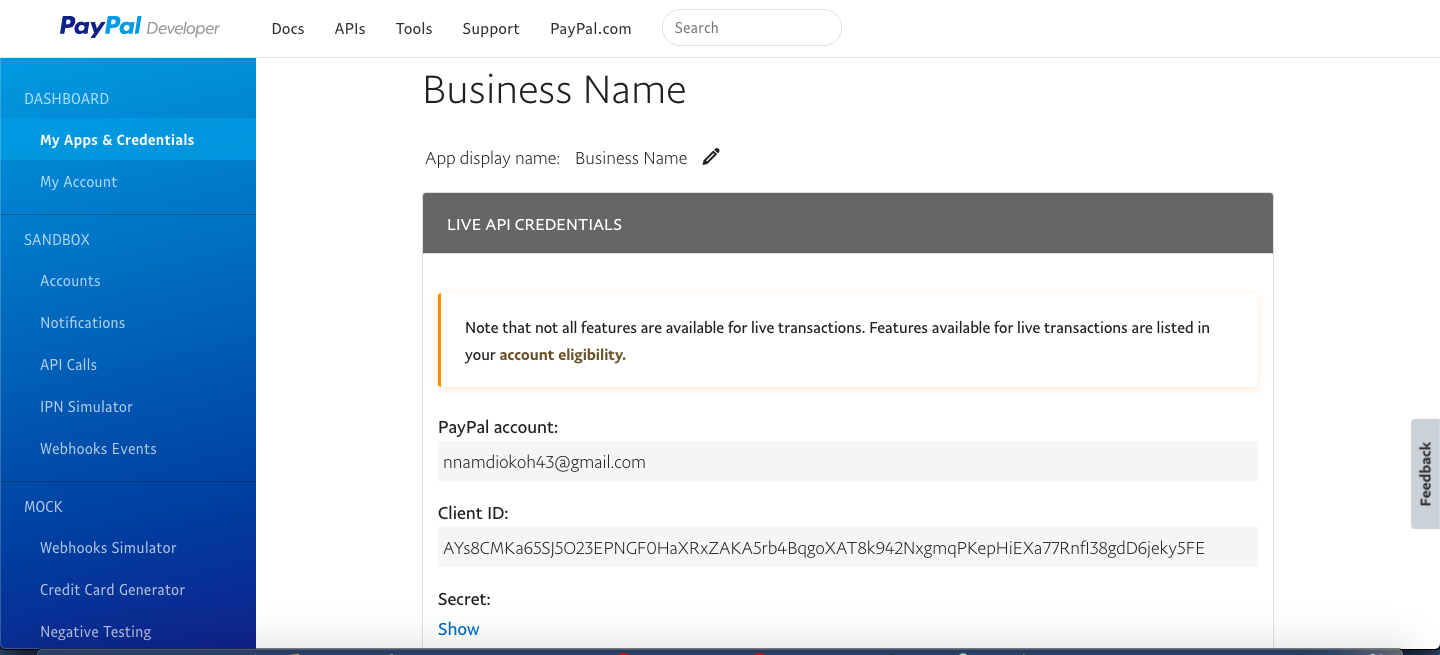This screenshot has width=1440, height=655.
Task: Click the Business Name page title
Action: tap(554, 89)
